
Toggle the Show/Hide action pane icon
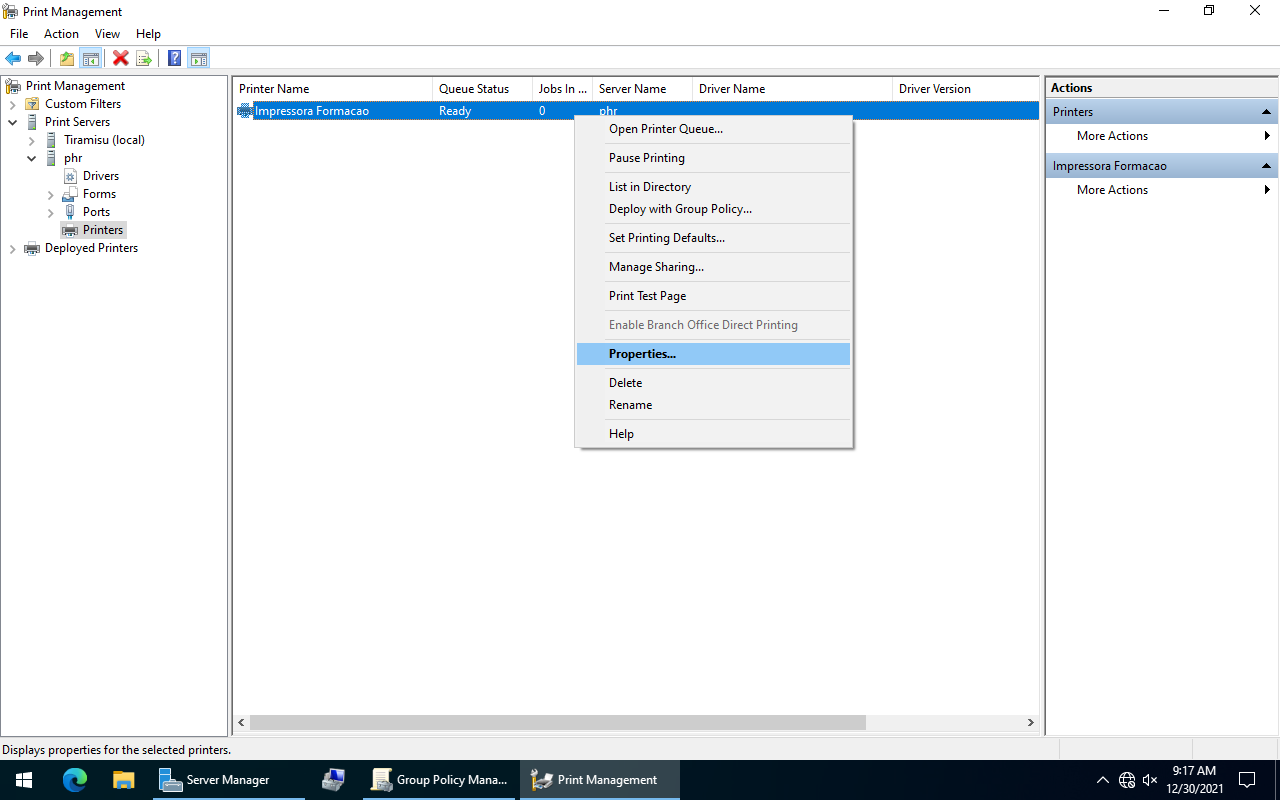[x=199, y=58]
